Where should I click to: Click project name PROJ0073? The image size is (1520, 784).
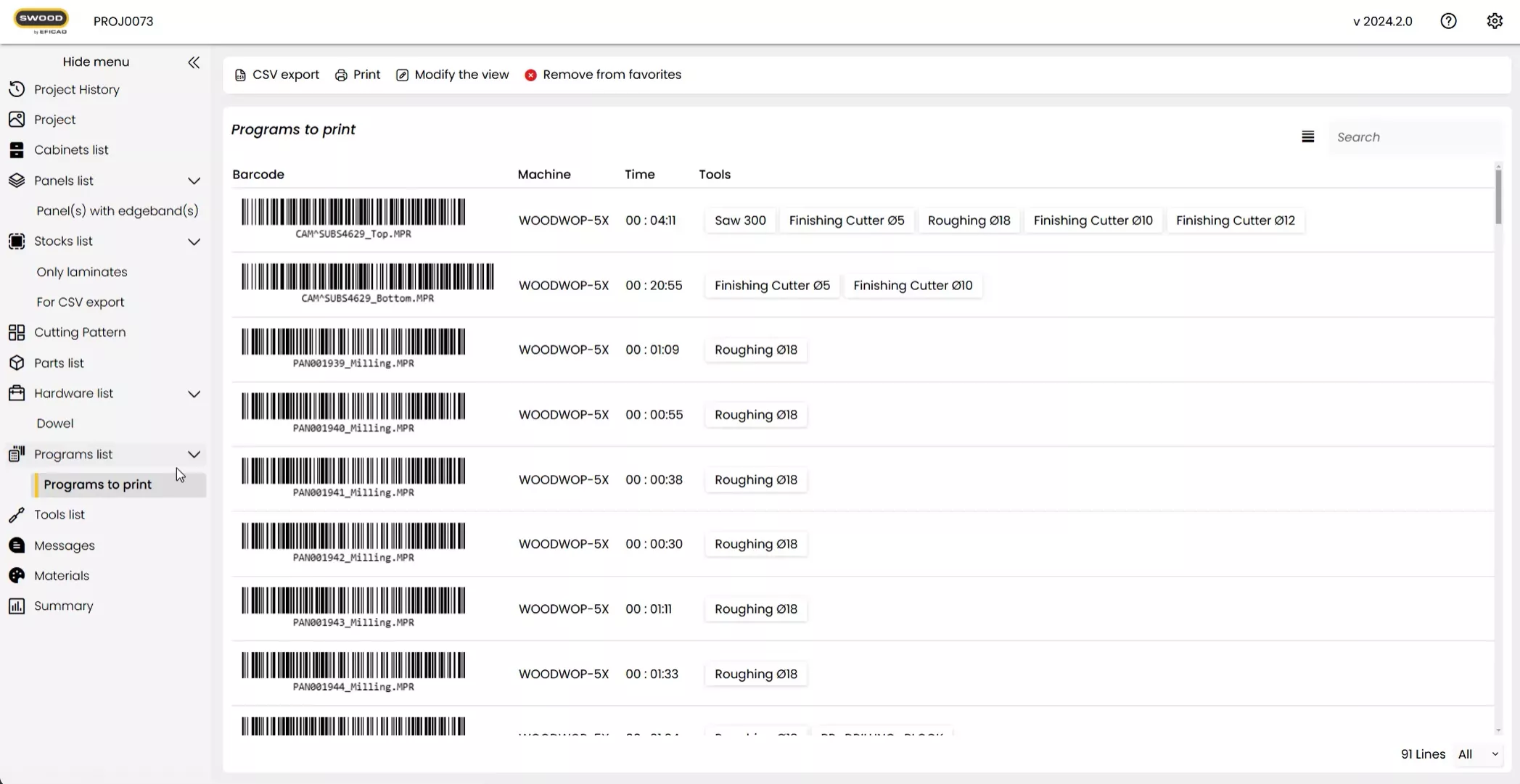point(123,21)
